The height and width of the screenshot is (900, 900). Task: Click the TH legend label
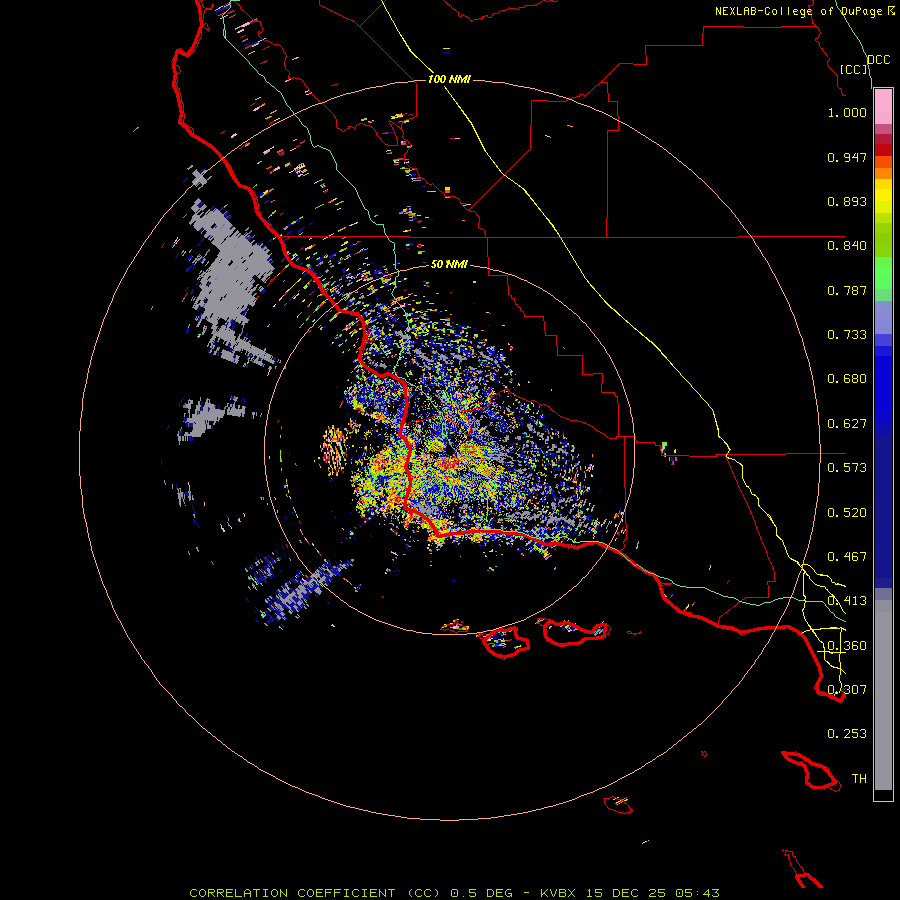859,779
